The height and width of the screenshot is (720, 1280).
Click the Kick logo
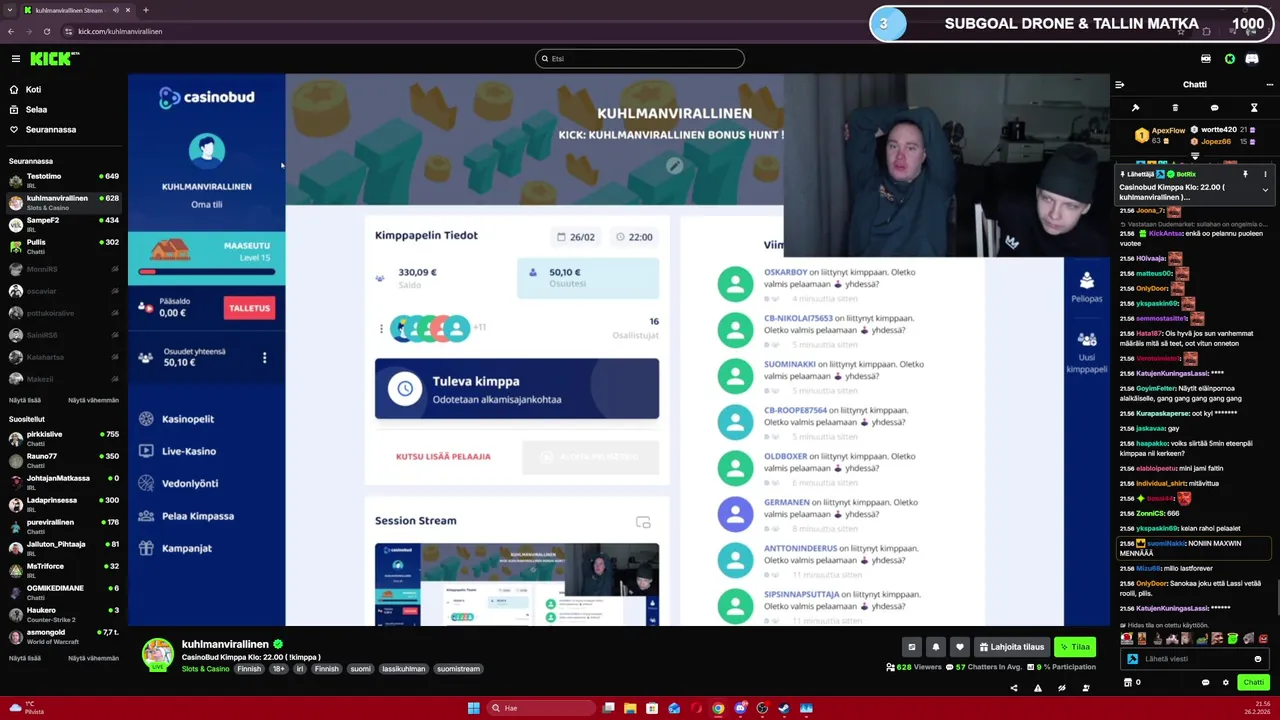pos(50,59)
